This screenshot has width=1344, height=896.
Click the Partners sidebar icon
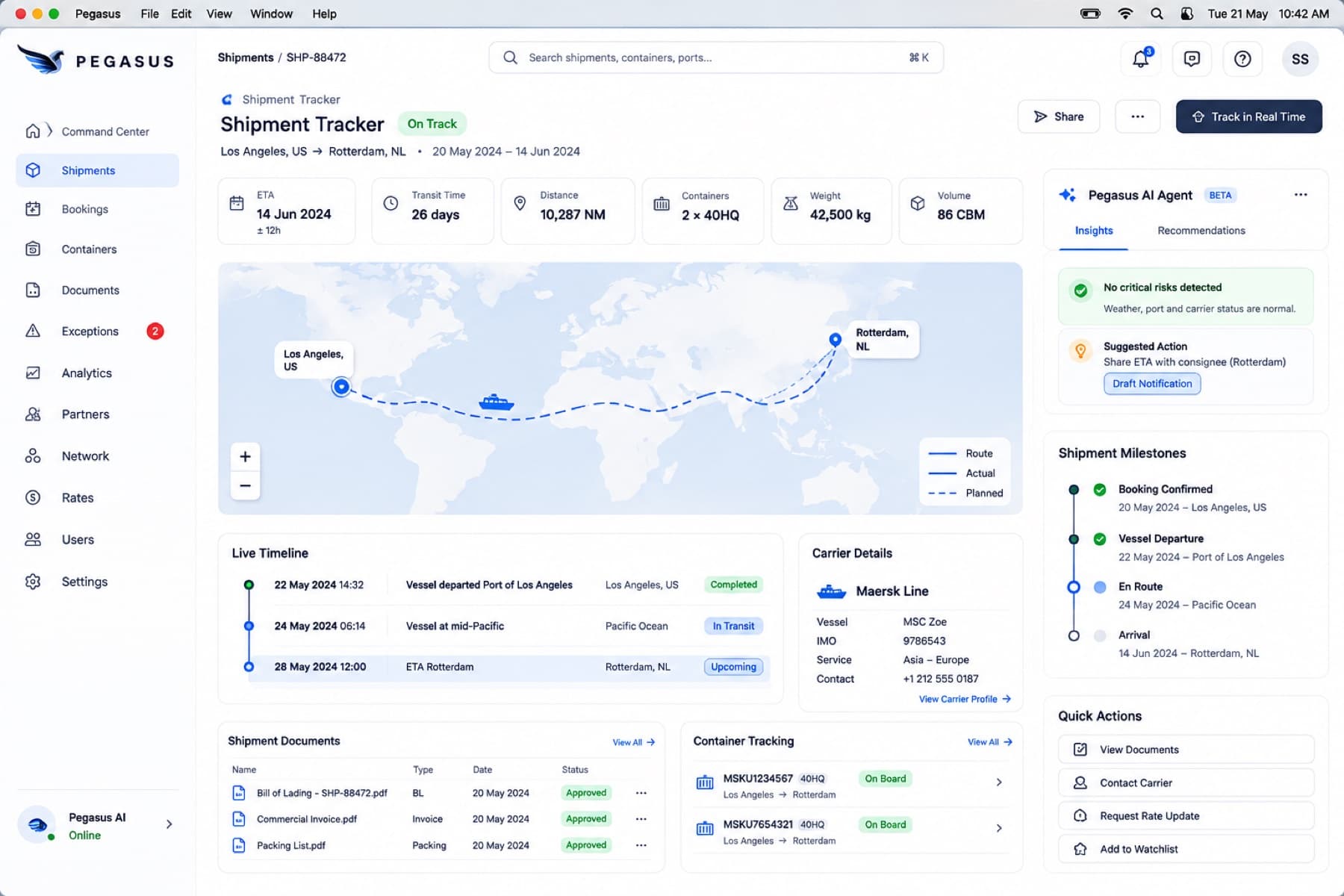(x=33, y=414)
